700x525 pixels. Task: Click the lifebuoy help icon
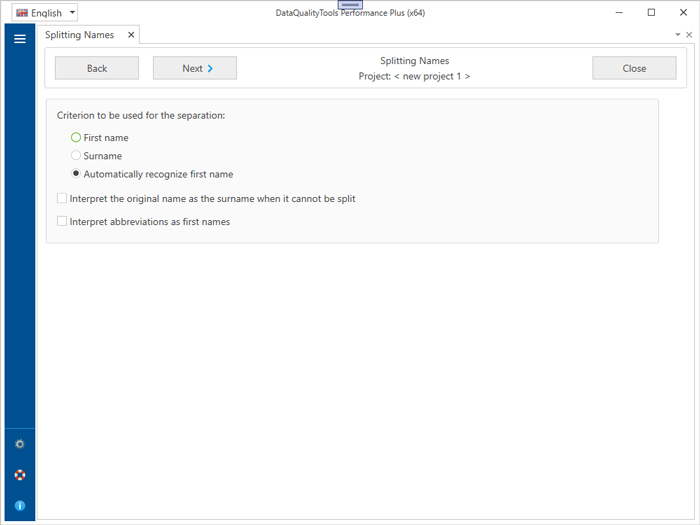[19, 475]
